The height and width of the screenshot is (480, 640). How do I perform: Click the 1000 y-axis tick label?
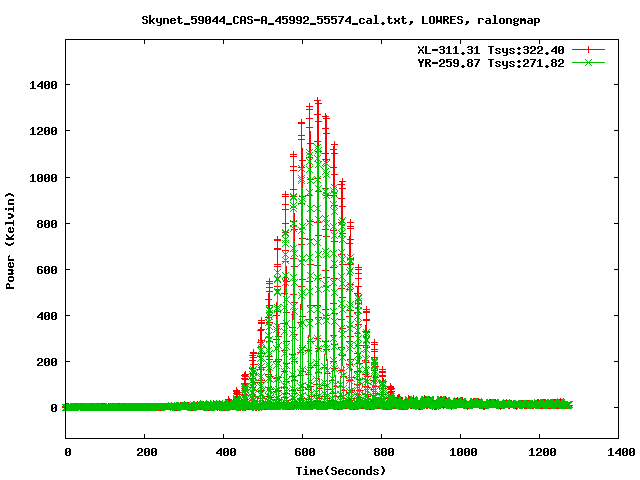(x=43, y=178)
